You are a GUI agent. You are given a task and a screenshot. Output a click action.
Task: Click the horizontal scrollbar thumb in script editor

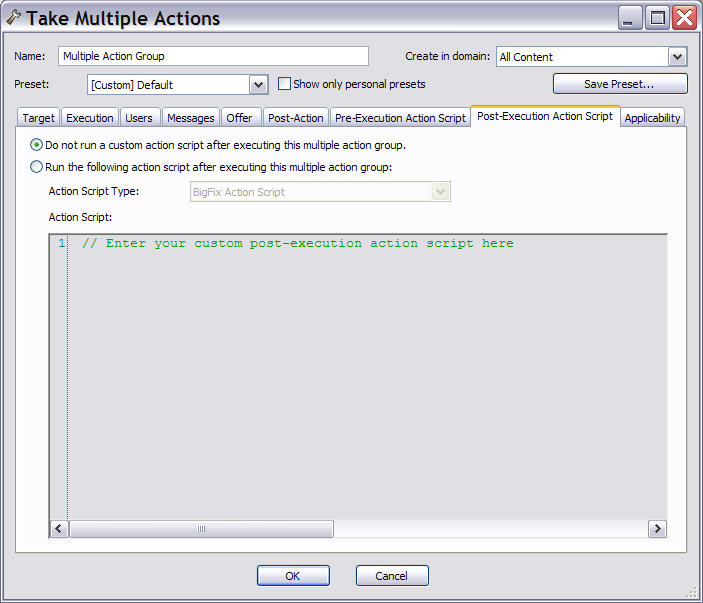201,529
